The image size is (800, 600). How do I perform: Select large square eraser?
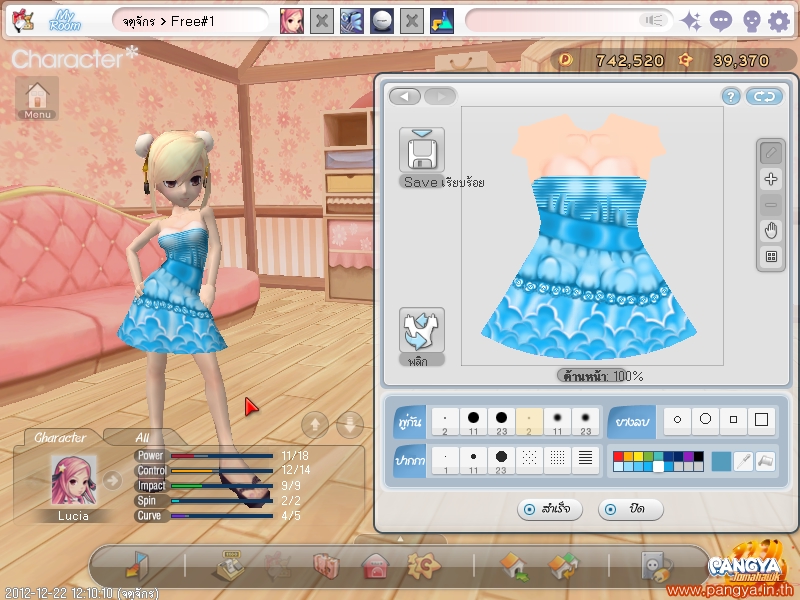click(761, 420)
